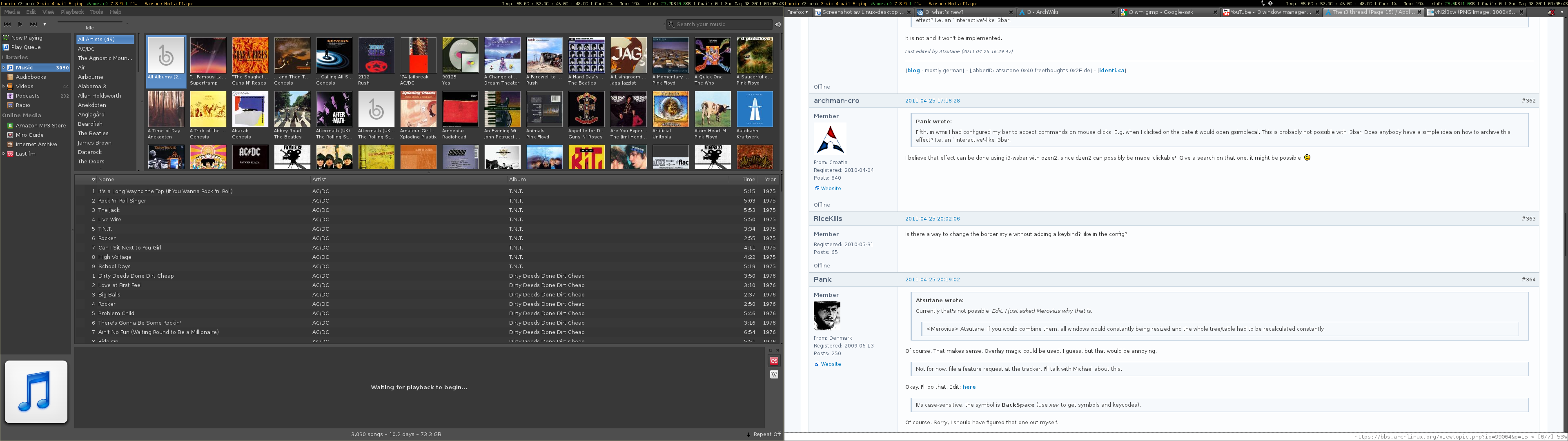Select the 'Abbey Road' album cover
This screenshot has width=1568, height=441.
292,110
